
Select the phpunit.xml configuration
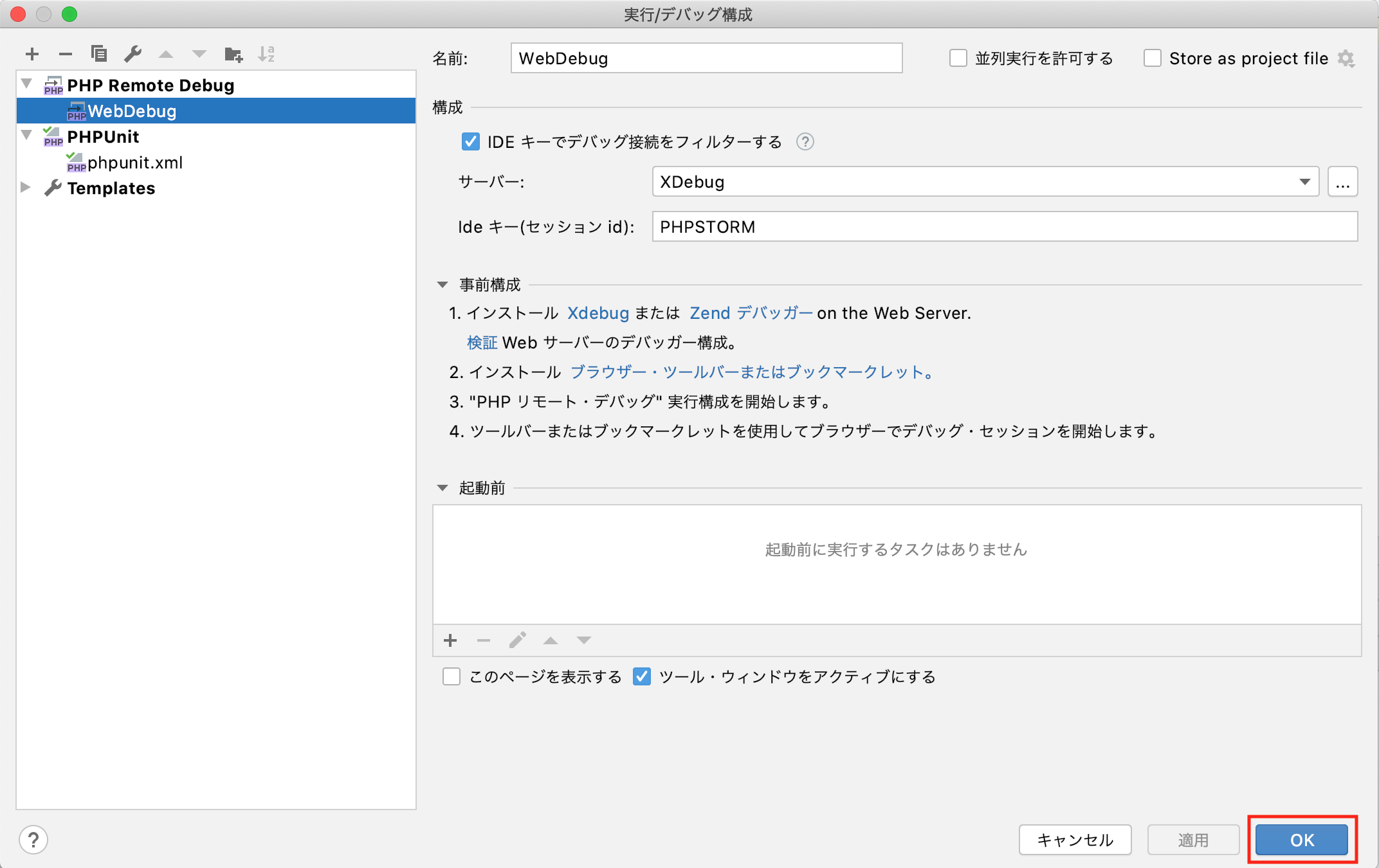click(216, 162)
